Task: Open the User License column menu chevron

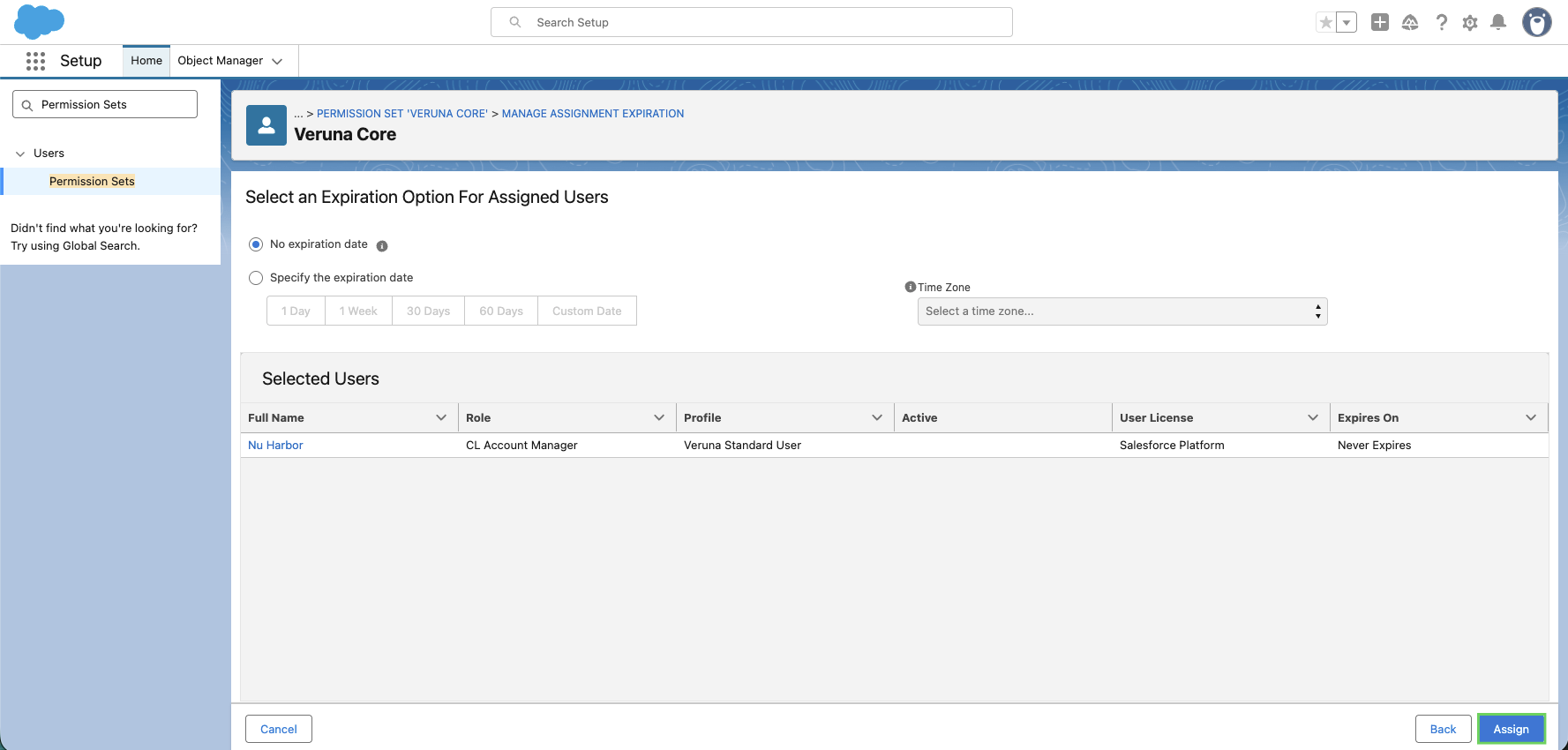Action: tap(1313, 417)
